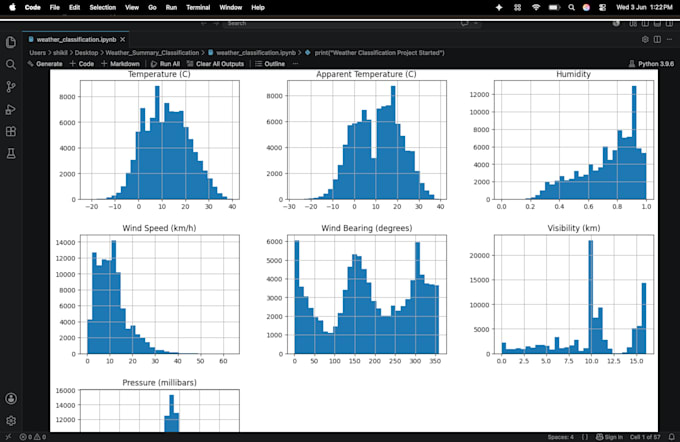
Task: Open the notifications bell in status bar
Action: [671, 437]
